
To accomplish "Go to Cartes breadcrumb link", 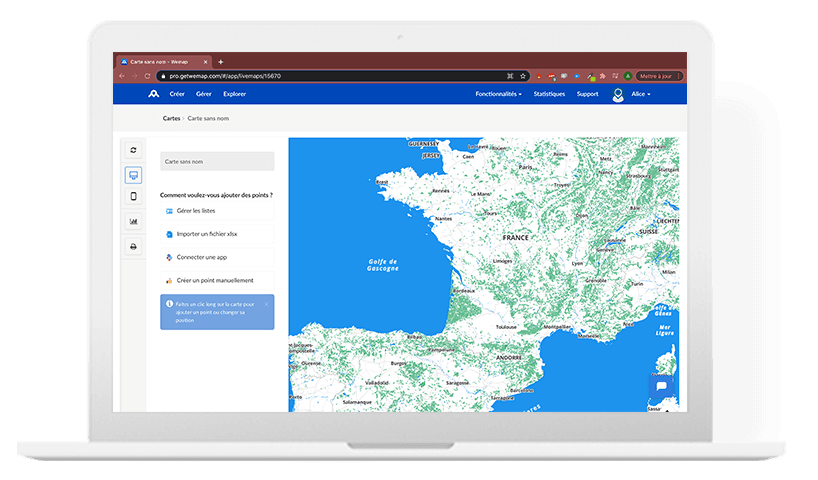I will tap(171, 118).
